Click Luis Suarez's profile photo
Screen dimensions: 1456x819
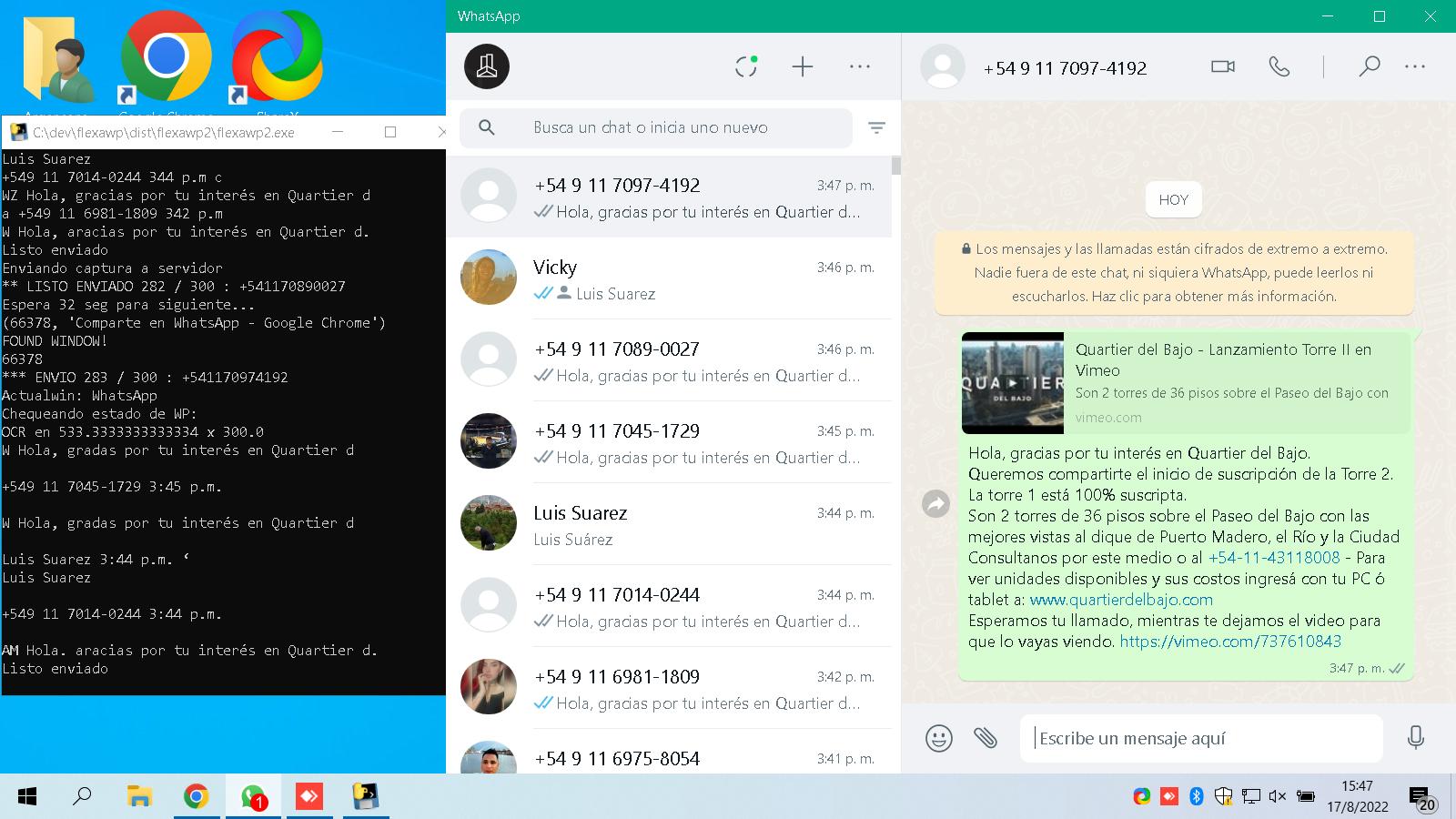coord(489,523)
